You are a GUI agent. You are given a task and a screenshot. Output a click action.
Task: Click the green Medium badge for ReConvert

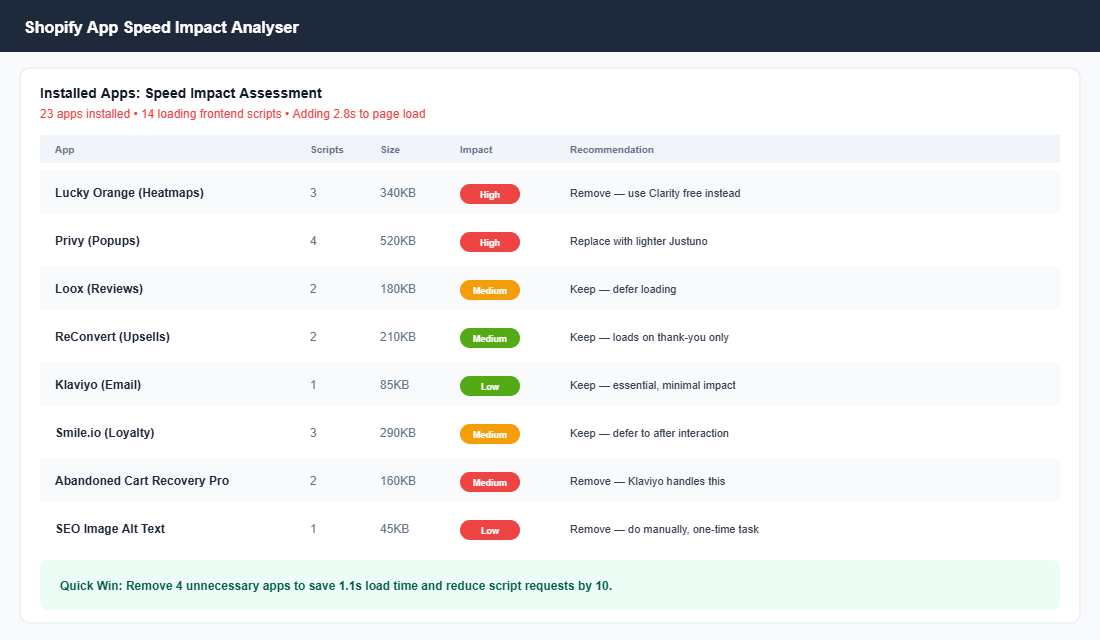click(x=489, y=337)
